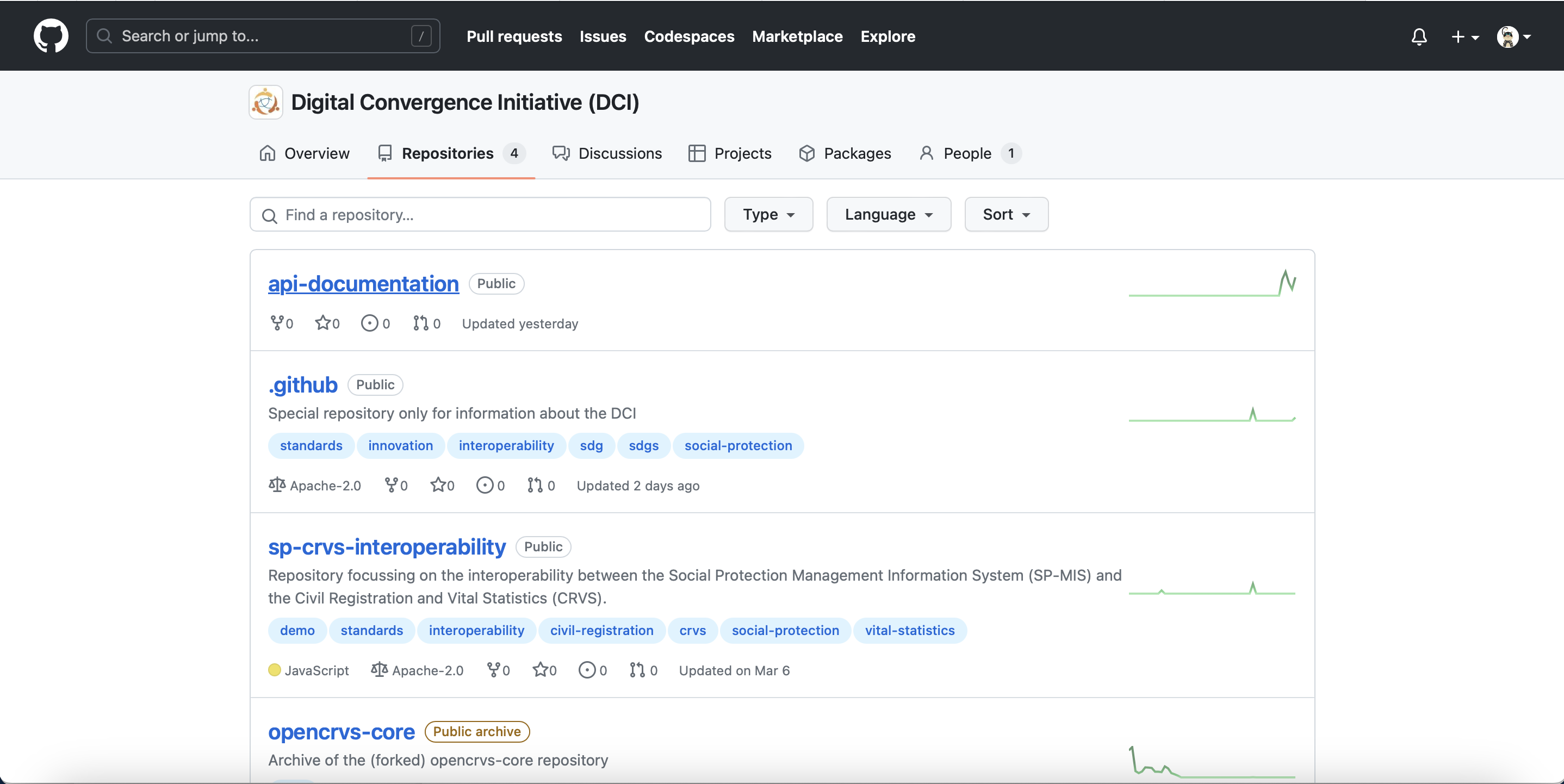1564x784 pixels.
Task: Click the fork count icon of api-documentation
Action: 276,323
